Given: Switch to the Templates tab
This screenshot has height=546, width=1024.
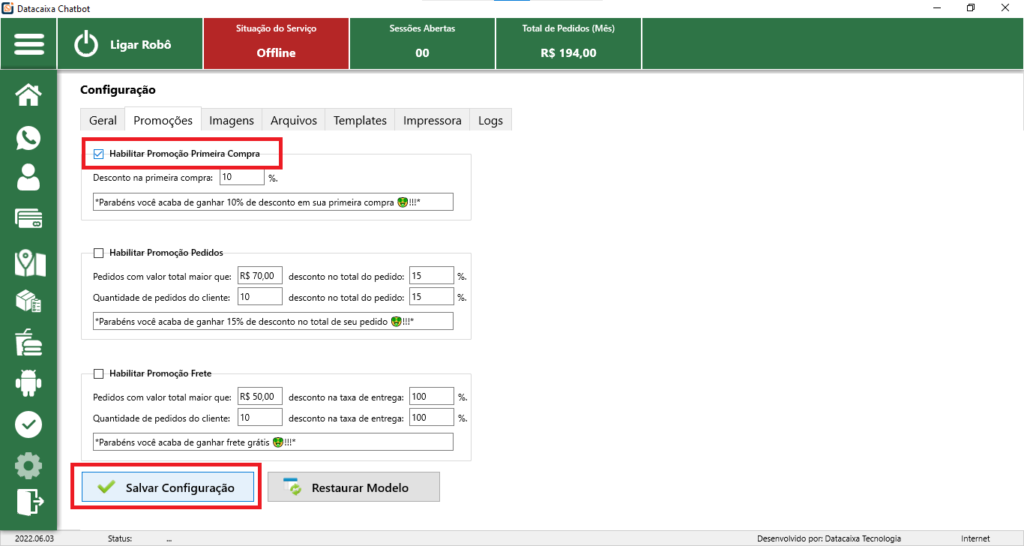Looking at the screenshot, I should pyautogui.click(x=360, y=120).
